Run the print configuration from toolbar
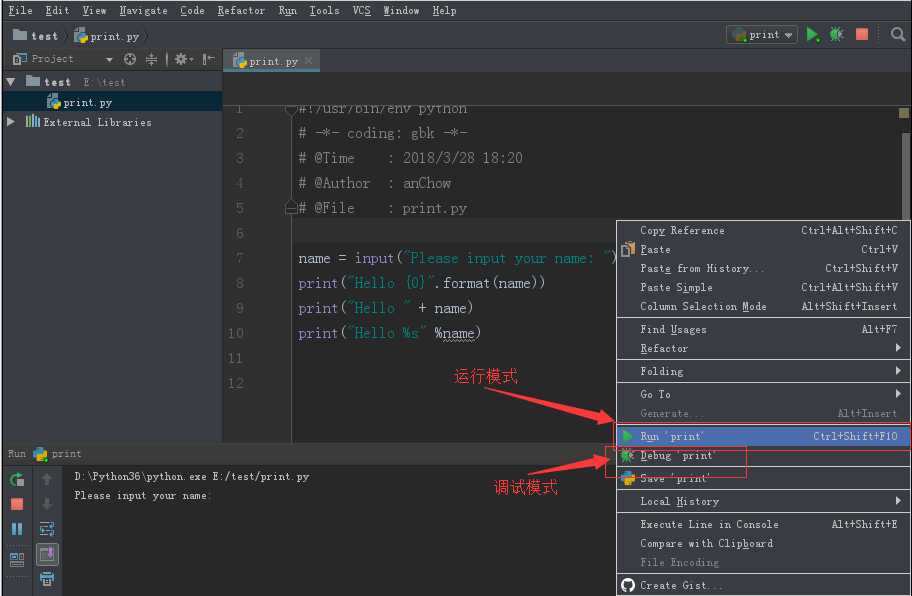 coord(813,35)
